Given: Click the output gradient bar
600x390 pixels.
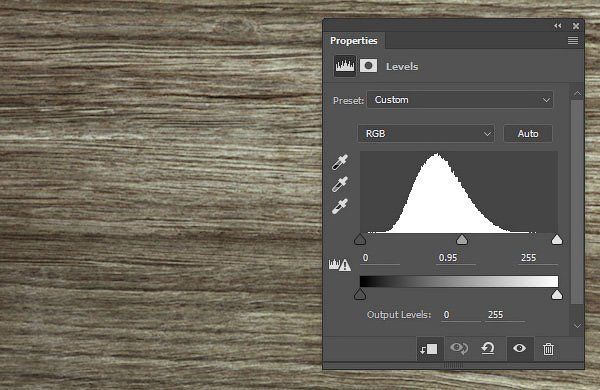Looking at the screenshot, I should tap(459, 282).
